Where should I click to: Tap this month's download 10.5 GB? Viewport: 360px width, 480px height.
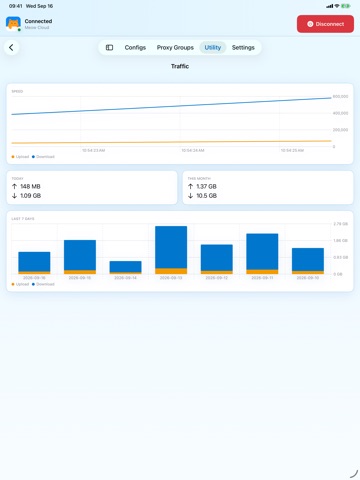[x=206, y=196]
